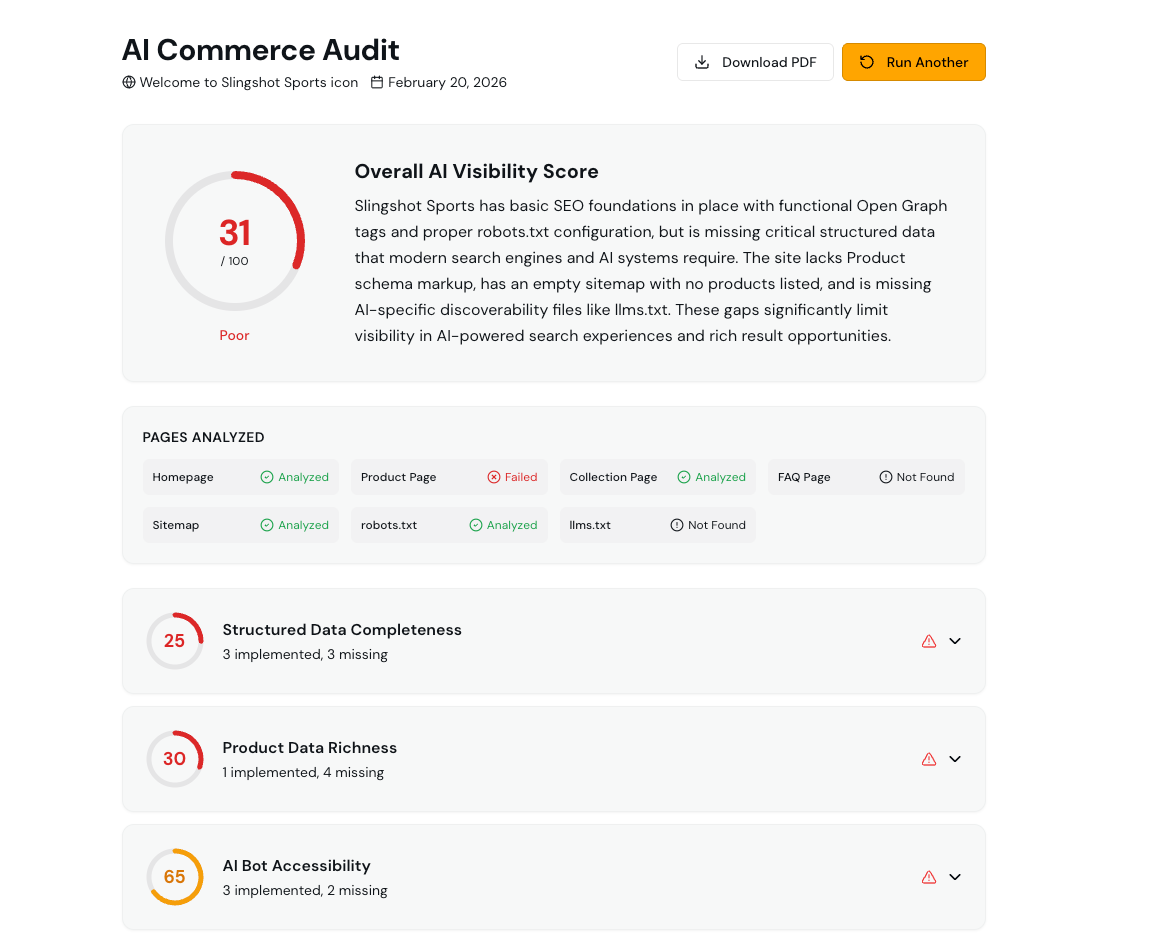Click the warning triangle on Structured Data Completeness
The image size is (1168, 935).
[x=928, y=640]
